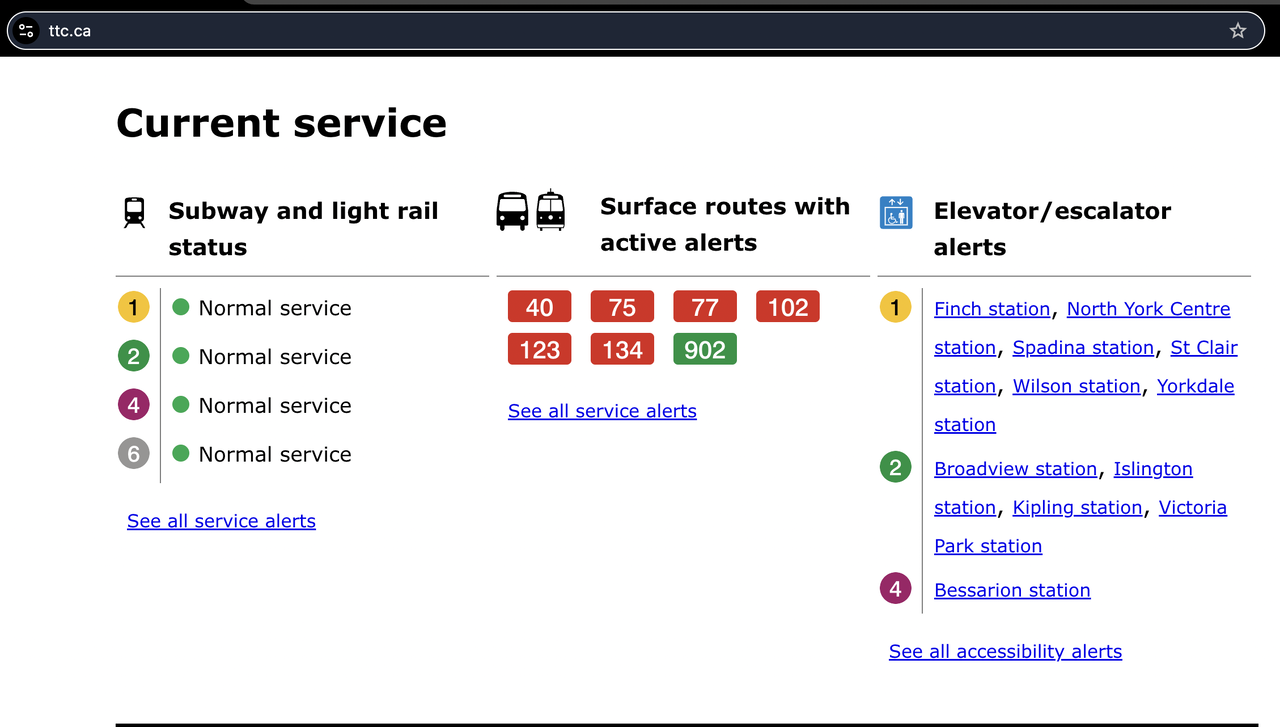Open the Finch station link
The image size is (1280, 727).
point(992,309)
